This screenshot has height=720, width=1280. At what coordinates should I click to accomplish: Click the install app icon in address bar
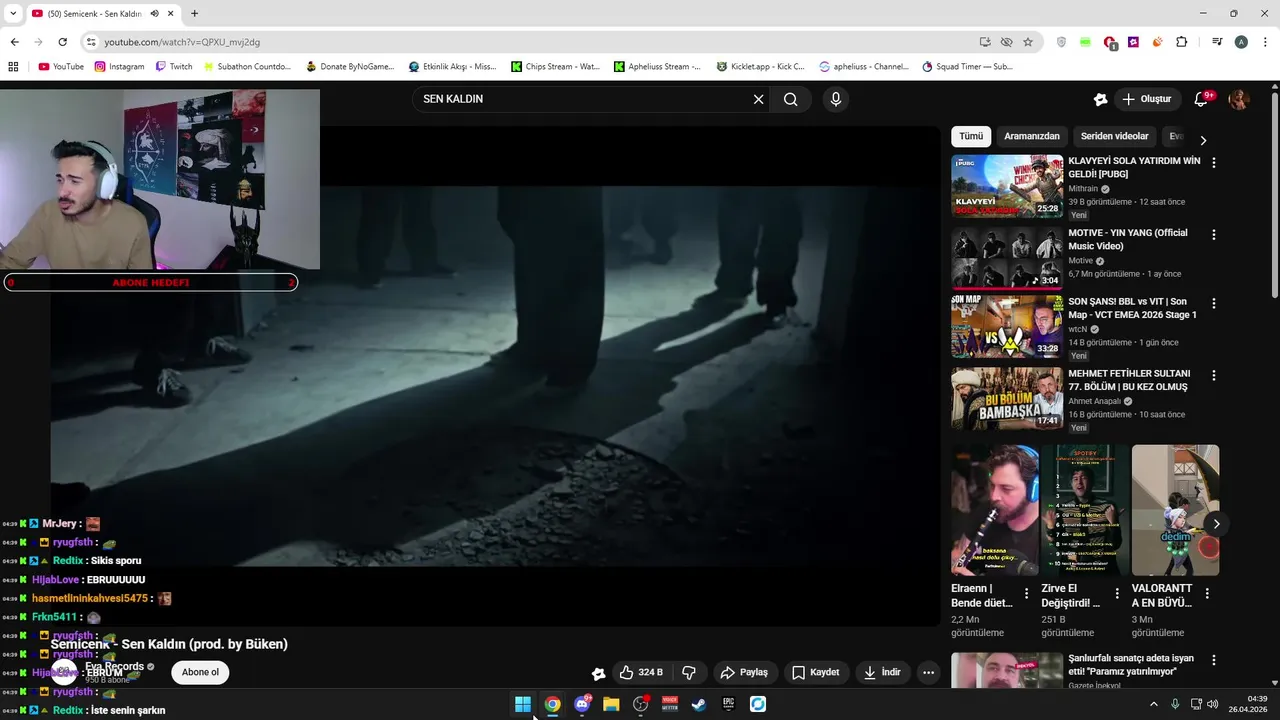click(x=985, y=42)
